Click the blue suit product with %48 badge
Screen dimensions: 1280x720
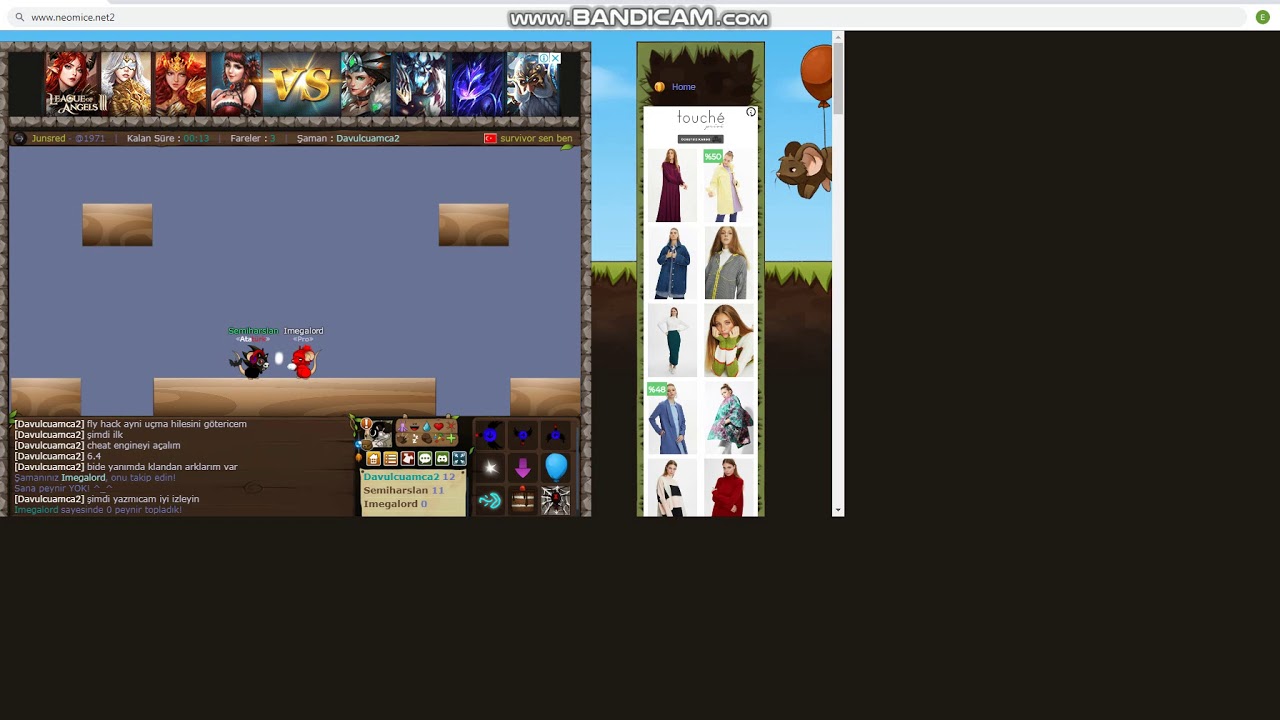671,418
